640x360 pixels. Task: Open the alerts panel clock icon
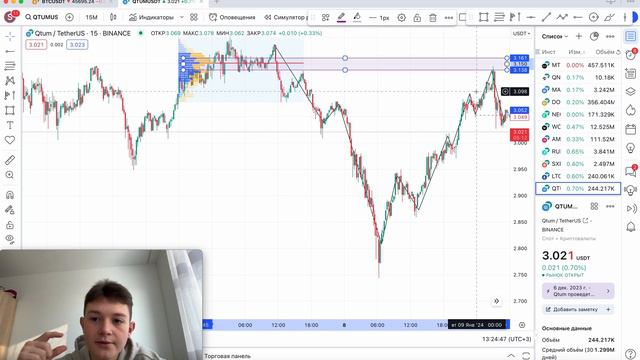tap(631, 55)
